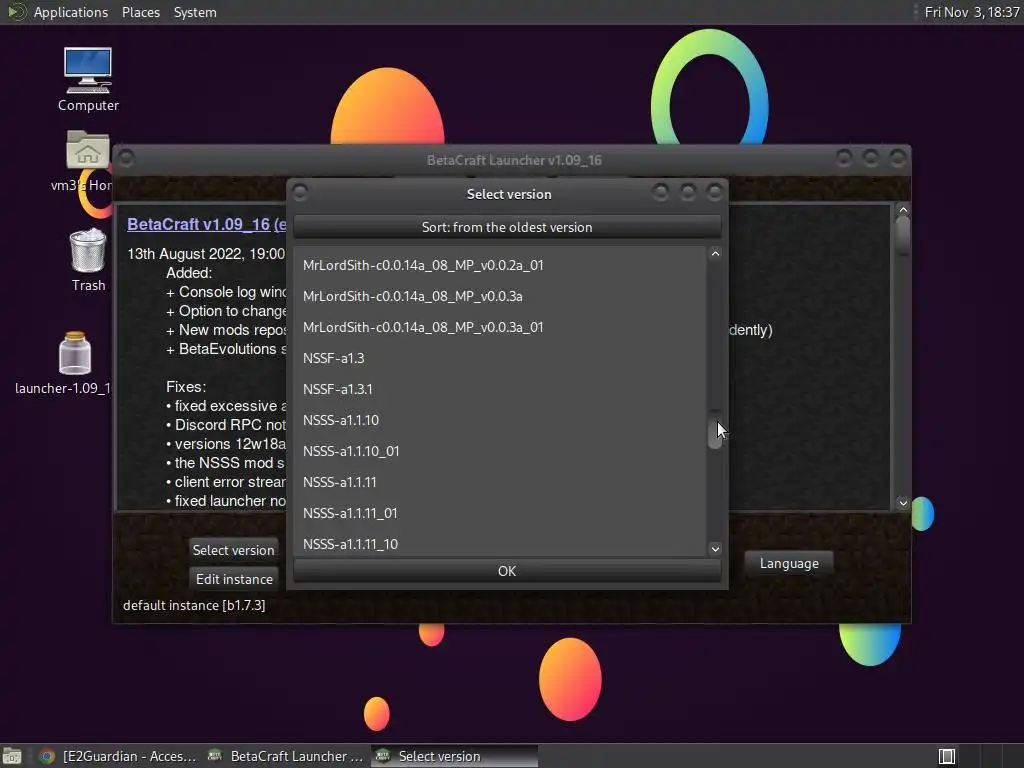
Task: Select NSSS-a1.1.10_01 version
Action: [x=500, y=451]
